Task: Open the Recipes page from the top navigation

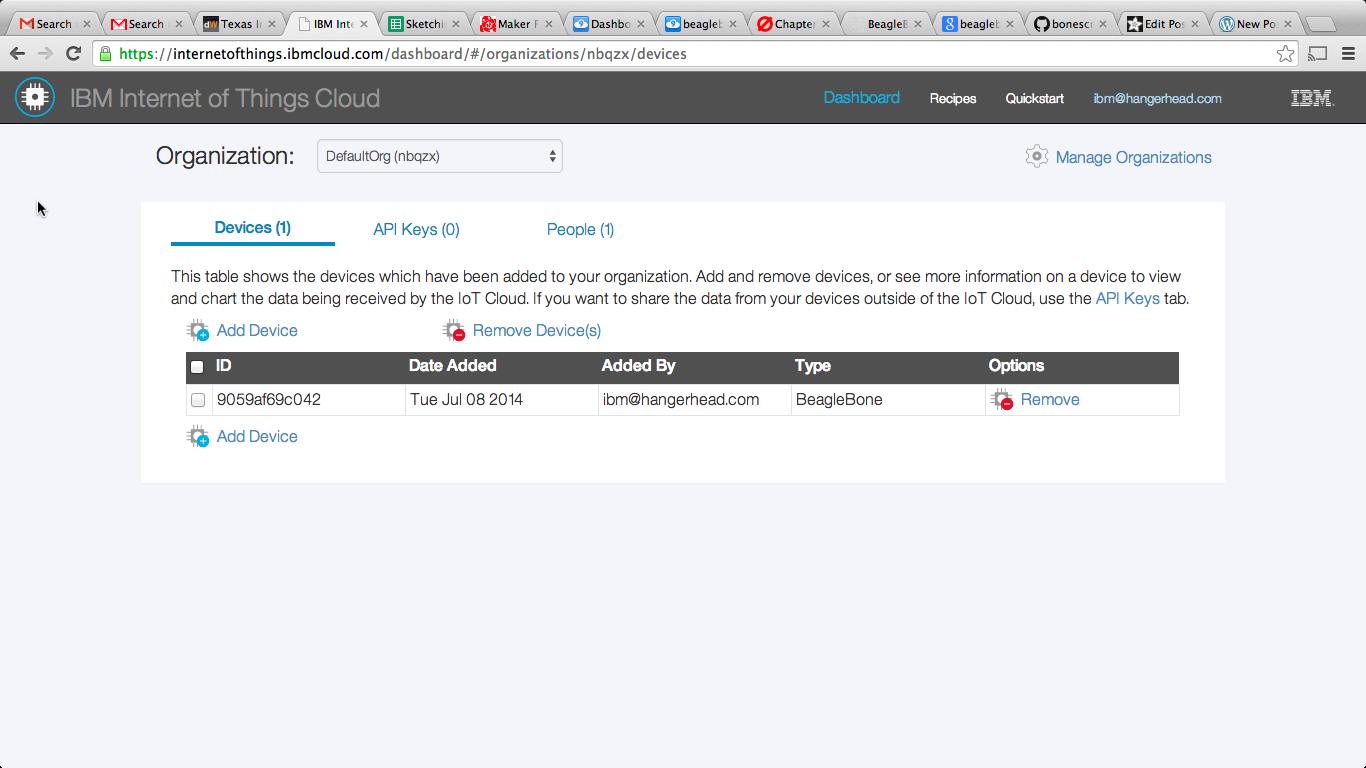Action: coord(952,98)
